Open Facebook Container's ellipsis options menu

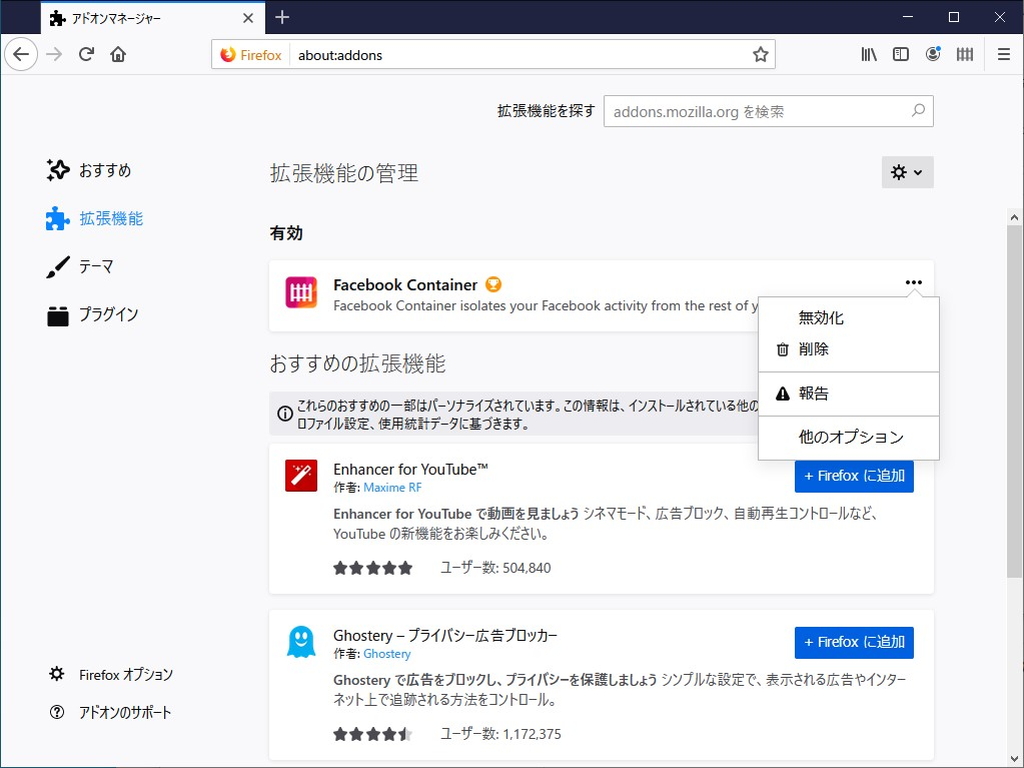click(x=913, y=282)
